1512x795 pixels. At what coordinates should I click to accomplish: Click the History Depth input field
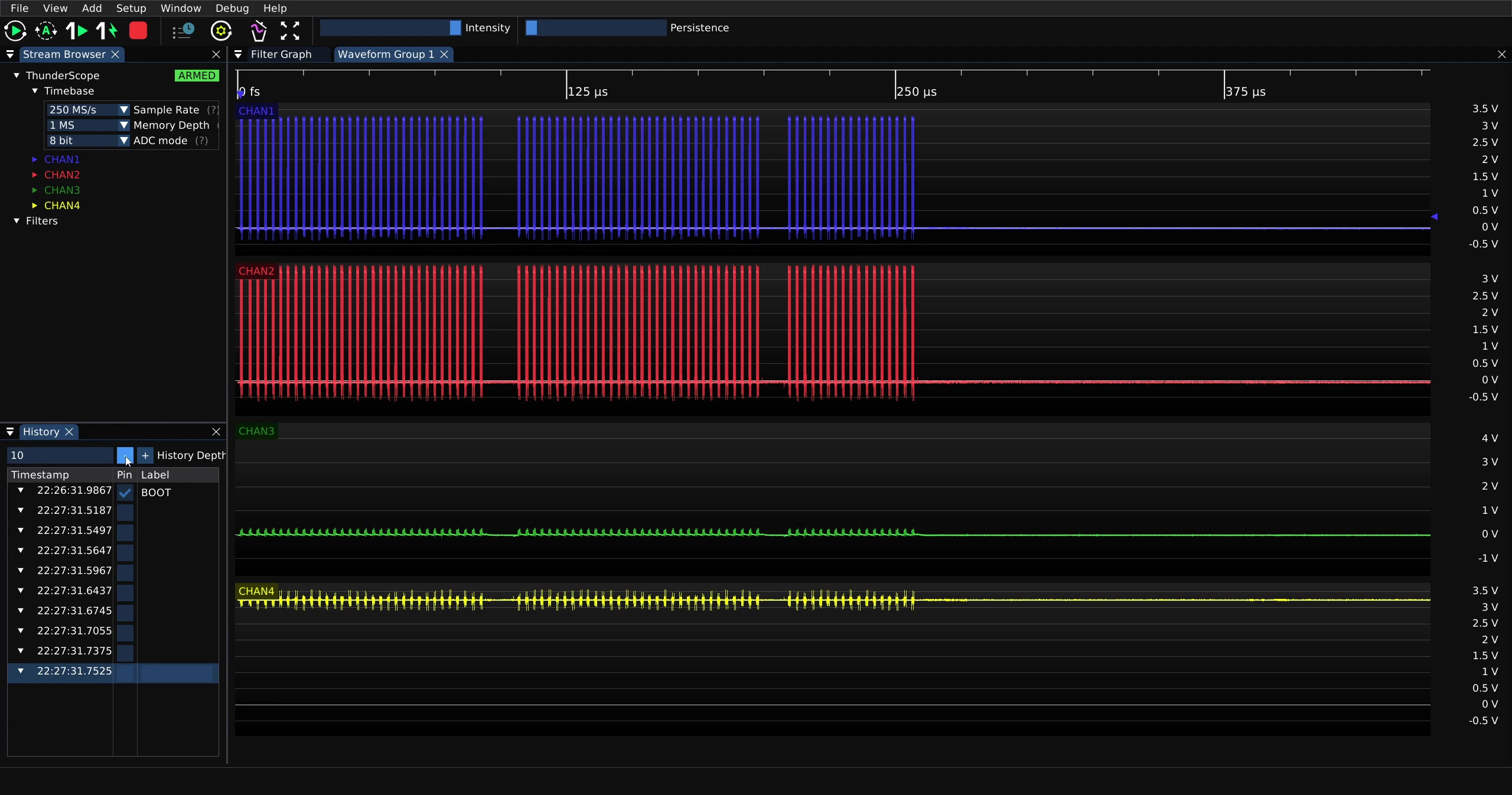pos(60,455)
